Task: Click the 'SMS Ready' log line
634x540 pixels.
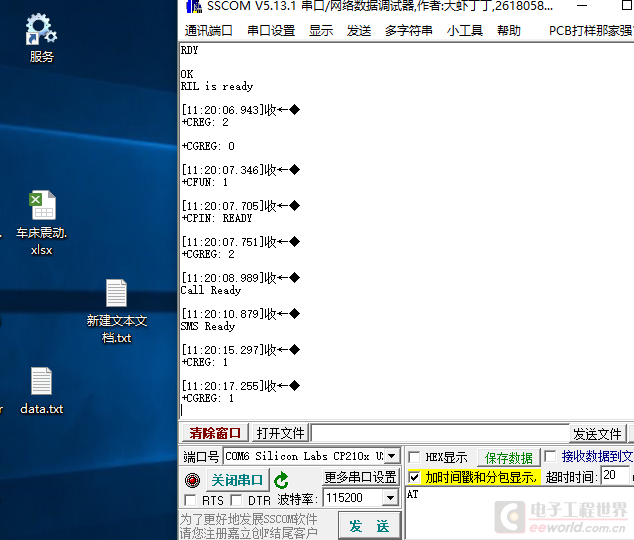Action: coord(208,326)
